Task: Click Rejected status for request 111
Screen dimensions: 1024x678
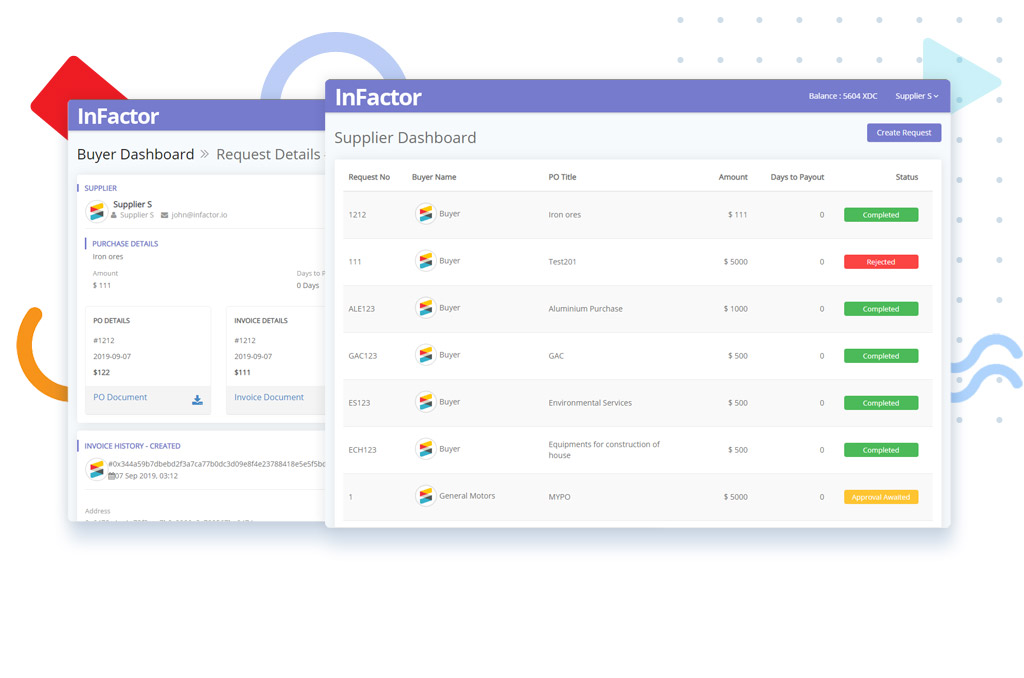Action: click(x=881, y=262)
